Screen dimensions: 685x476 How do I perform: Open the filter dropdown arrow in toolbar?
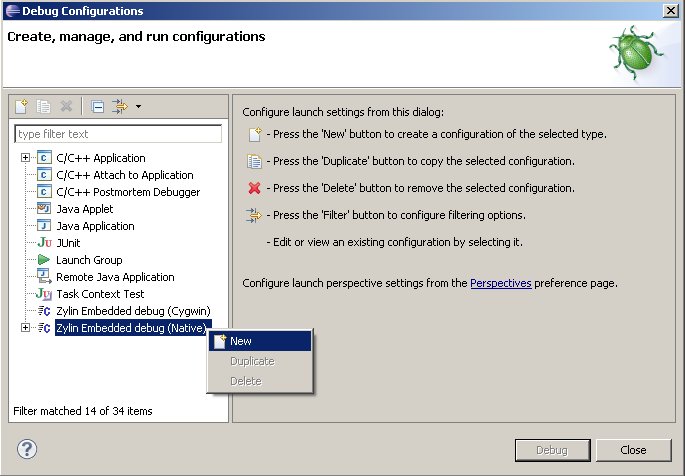coord(138,106)
